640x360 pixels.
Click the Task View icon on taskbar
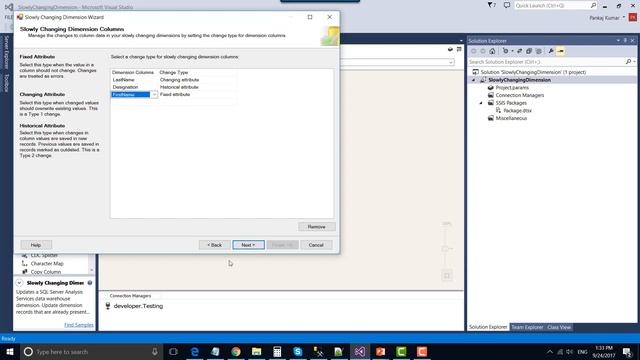coord(173,351)
